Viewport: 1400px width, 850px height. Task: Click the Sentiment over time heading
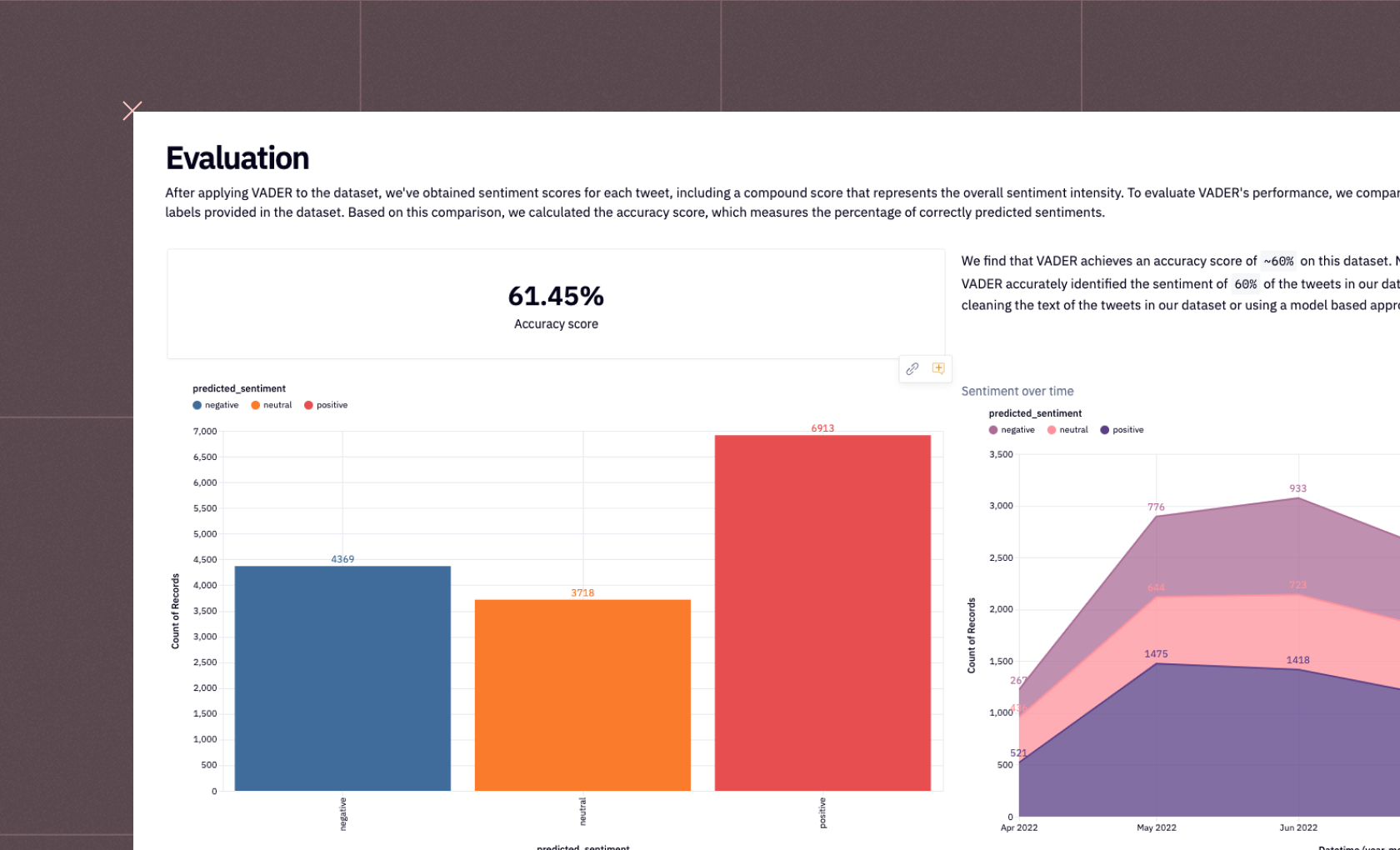pos(1017,391)
